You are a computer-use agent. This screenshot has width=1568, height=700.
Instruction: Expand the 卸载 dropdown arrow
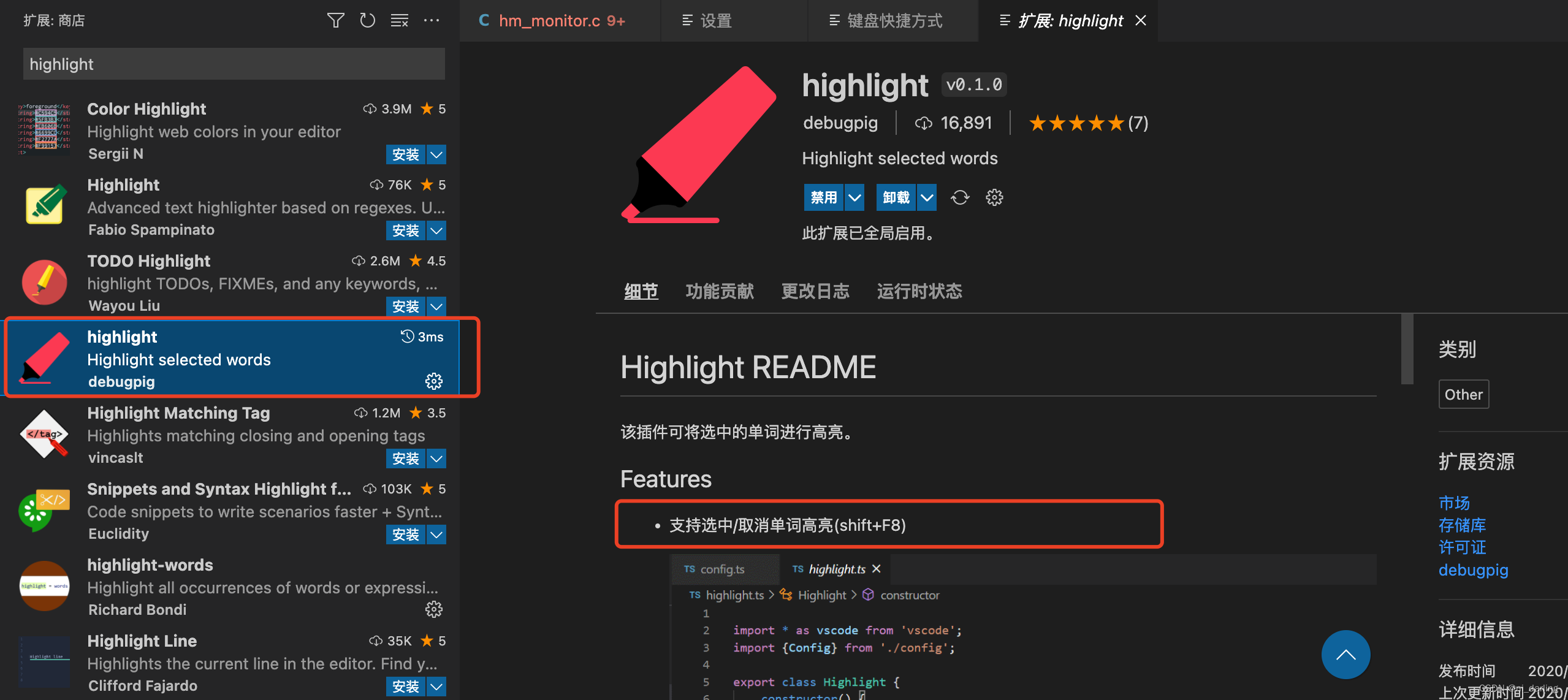coord(927,197)
